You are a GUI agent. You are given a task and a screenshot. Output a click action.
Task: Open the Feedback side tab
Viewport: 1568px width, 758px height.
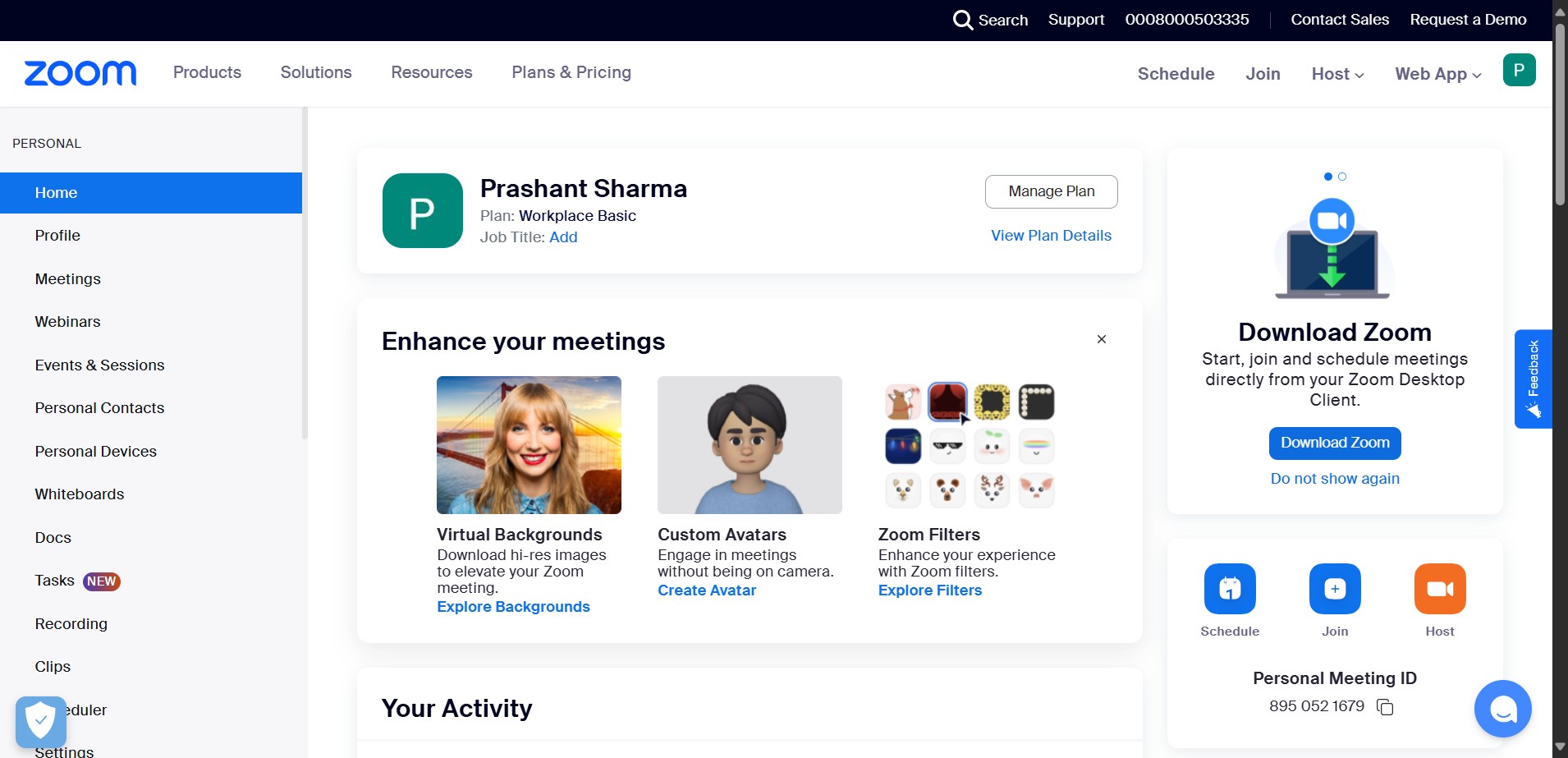(1533, 379)
